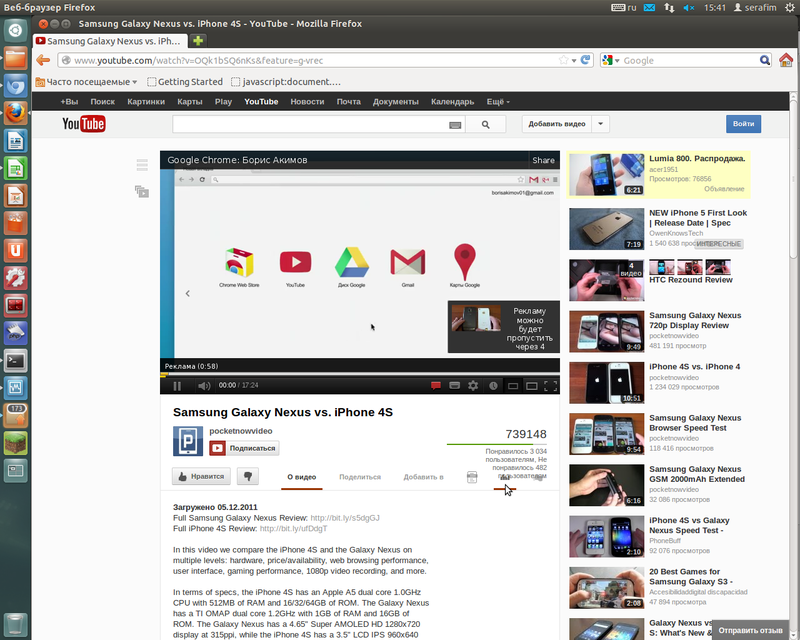Screen dimensions: 800x640
Task: Open the URL history dropdown arrow
Action: pos(574,61)
